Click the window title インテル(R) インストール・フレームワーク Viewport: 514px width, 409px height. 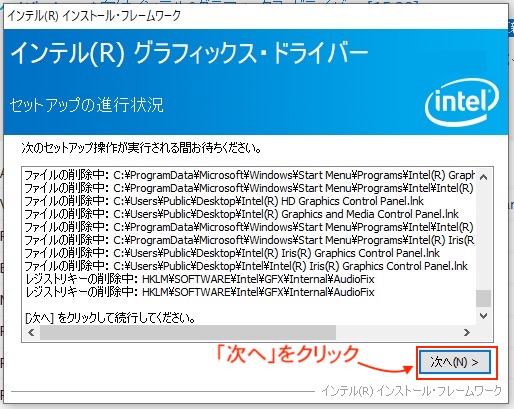pos(94,16)
